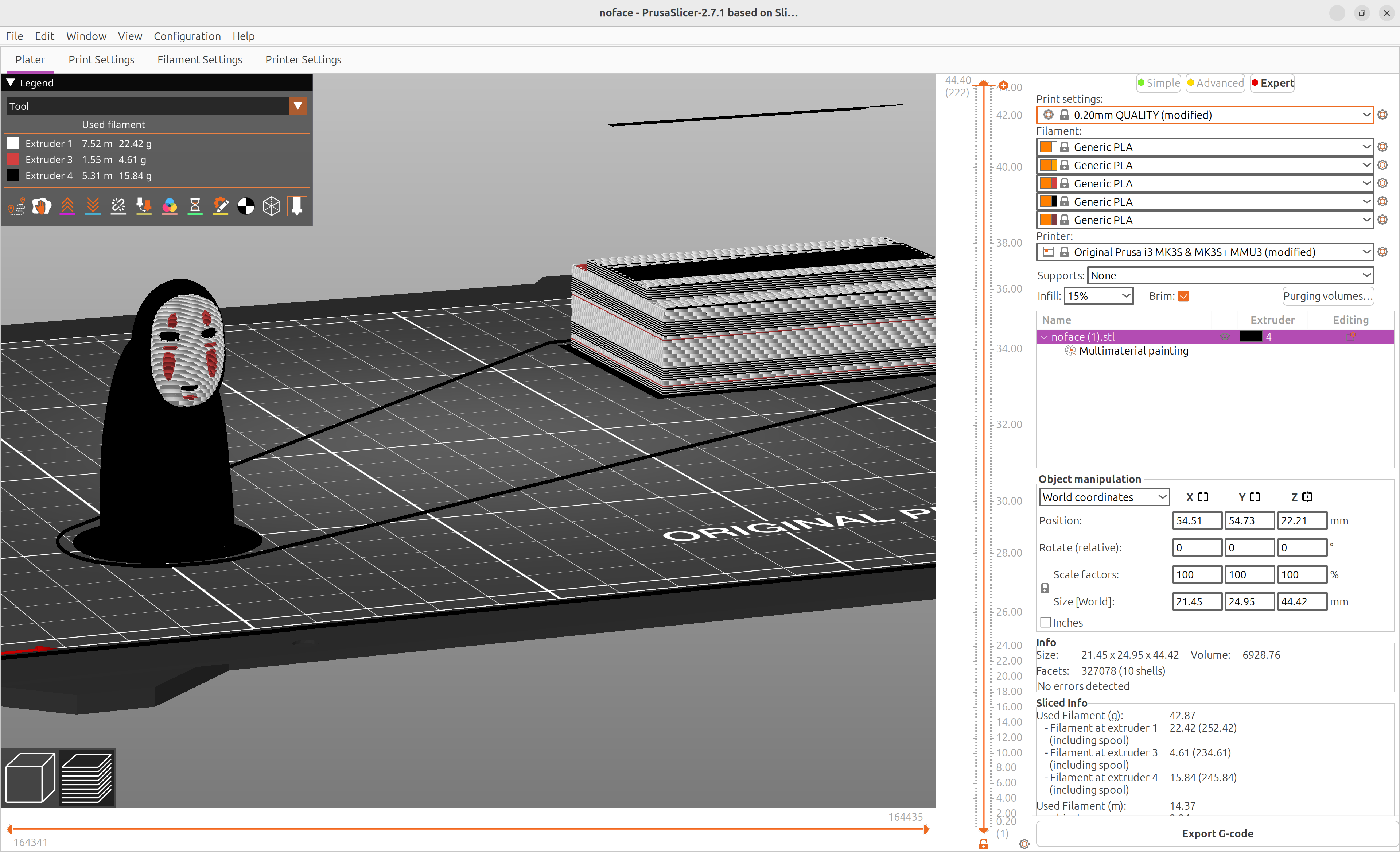Viewport: 1400px width, 852px height.
Task: Open the Supports dropdown
Action: 1229,276
